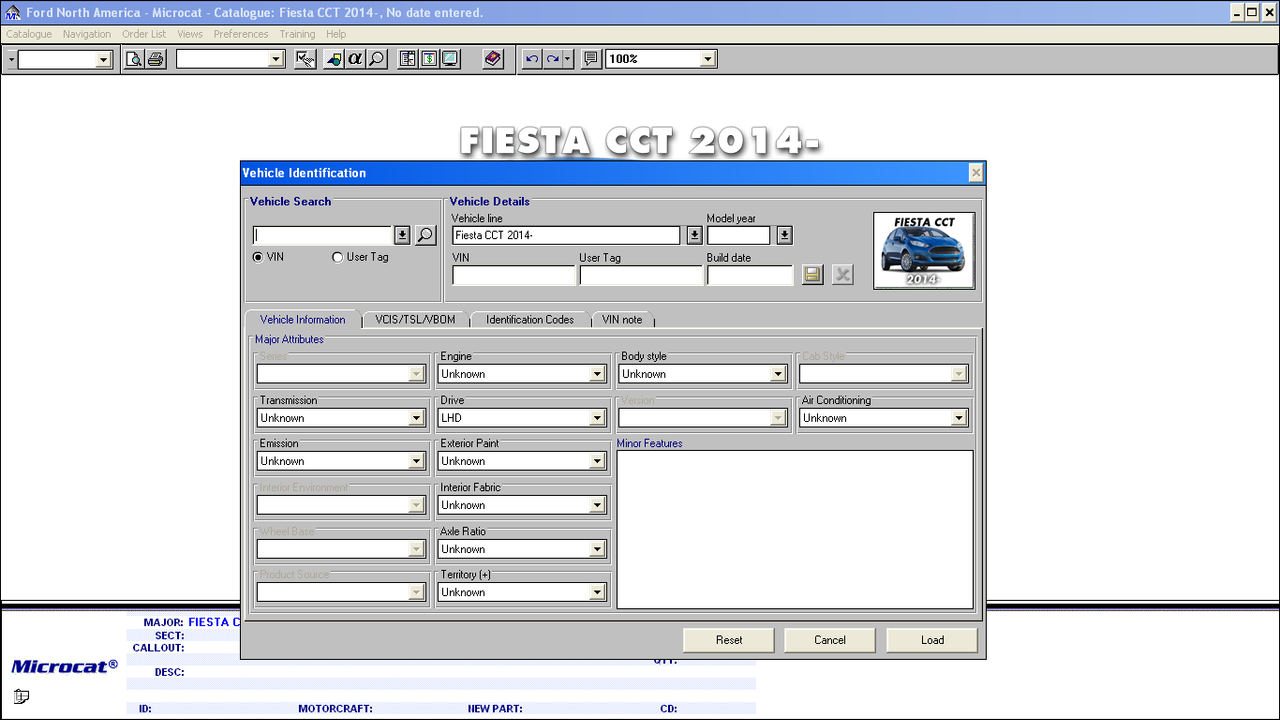Expand the Body style dropdown
Image resolution: width=1280 pixels, height=720 pixels.
(778, 374)
